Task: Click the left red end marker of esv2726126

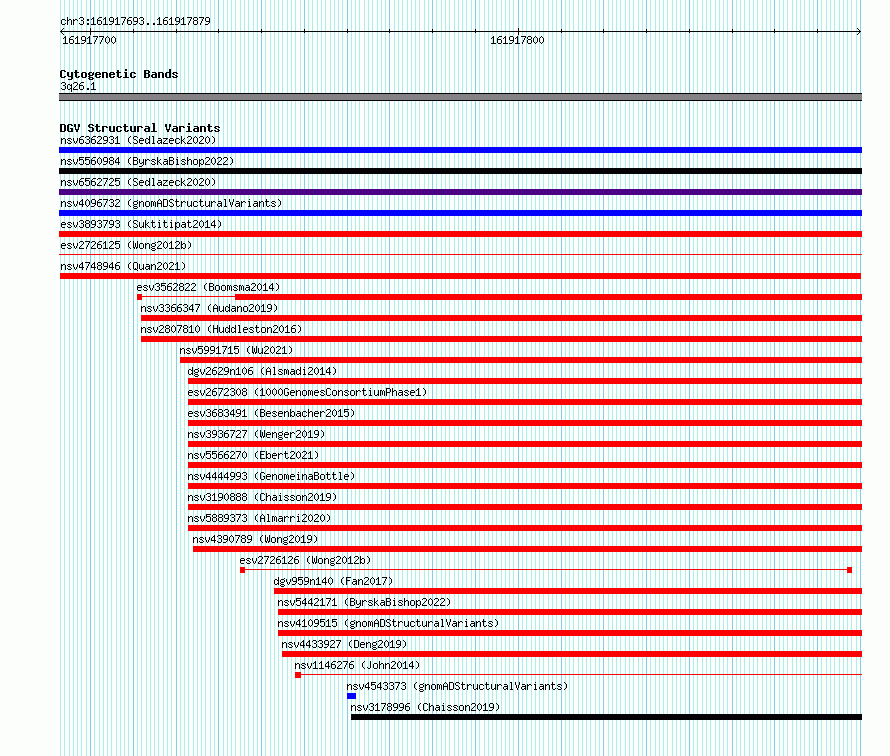Action: (242, 570)
